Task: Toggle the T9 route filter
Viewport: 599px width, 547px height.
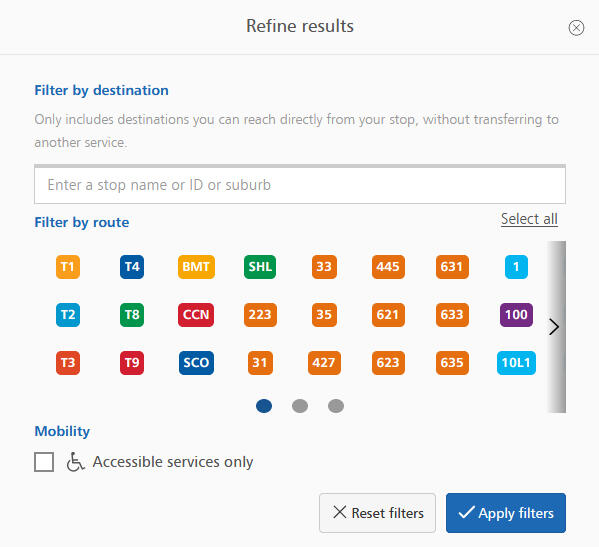Action: pyautogui.click(x=132, y=363)
